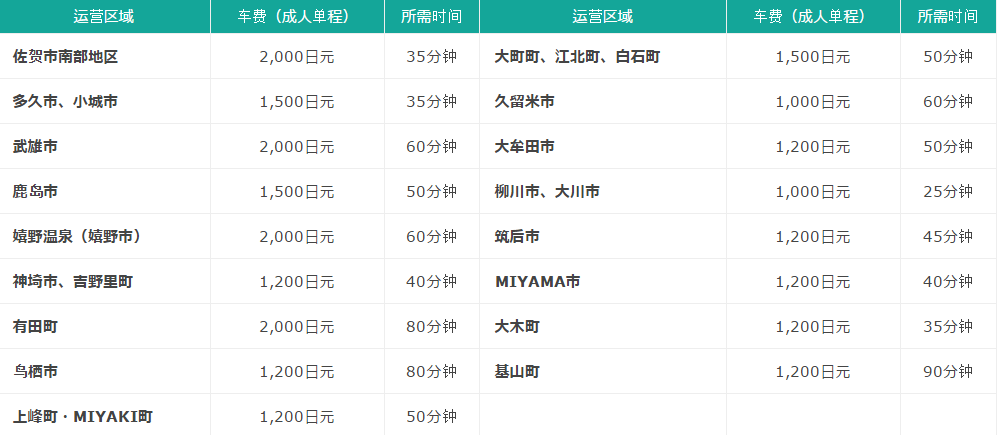Click the 上峰町・MIYAKI町 row label
997x435 pixels.
point(83,416)
